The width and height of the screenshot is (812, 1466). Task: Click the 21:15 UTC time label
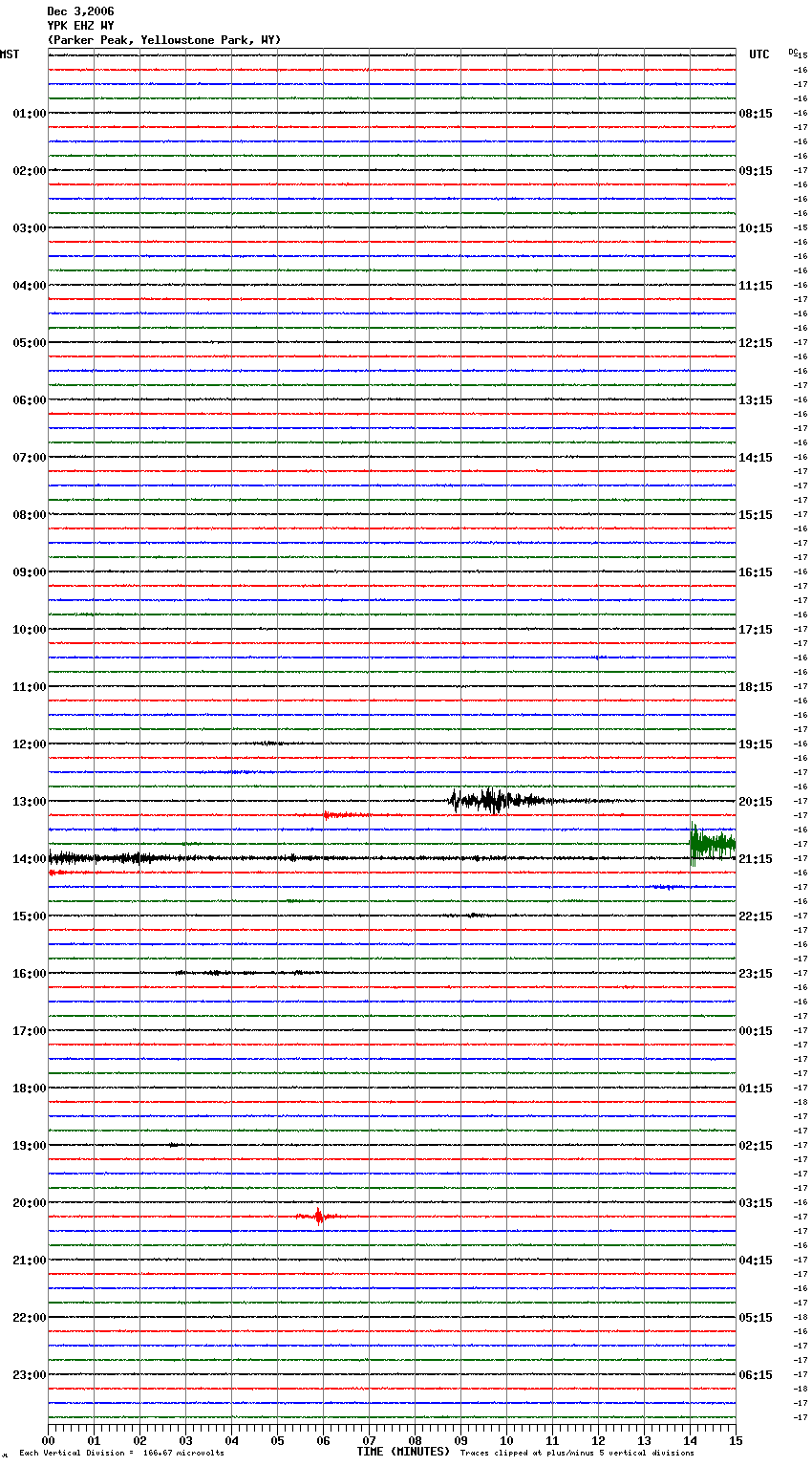point(756,859)
